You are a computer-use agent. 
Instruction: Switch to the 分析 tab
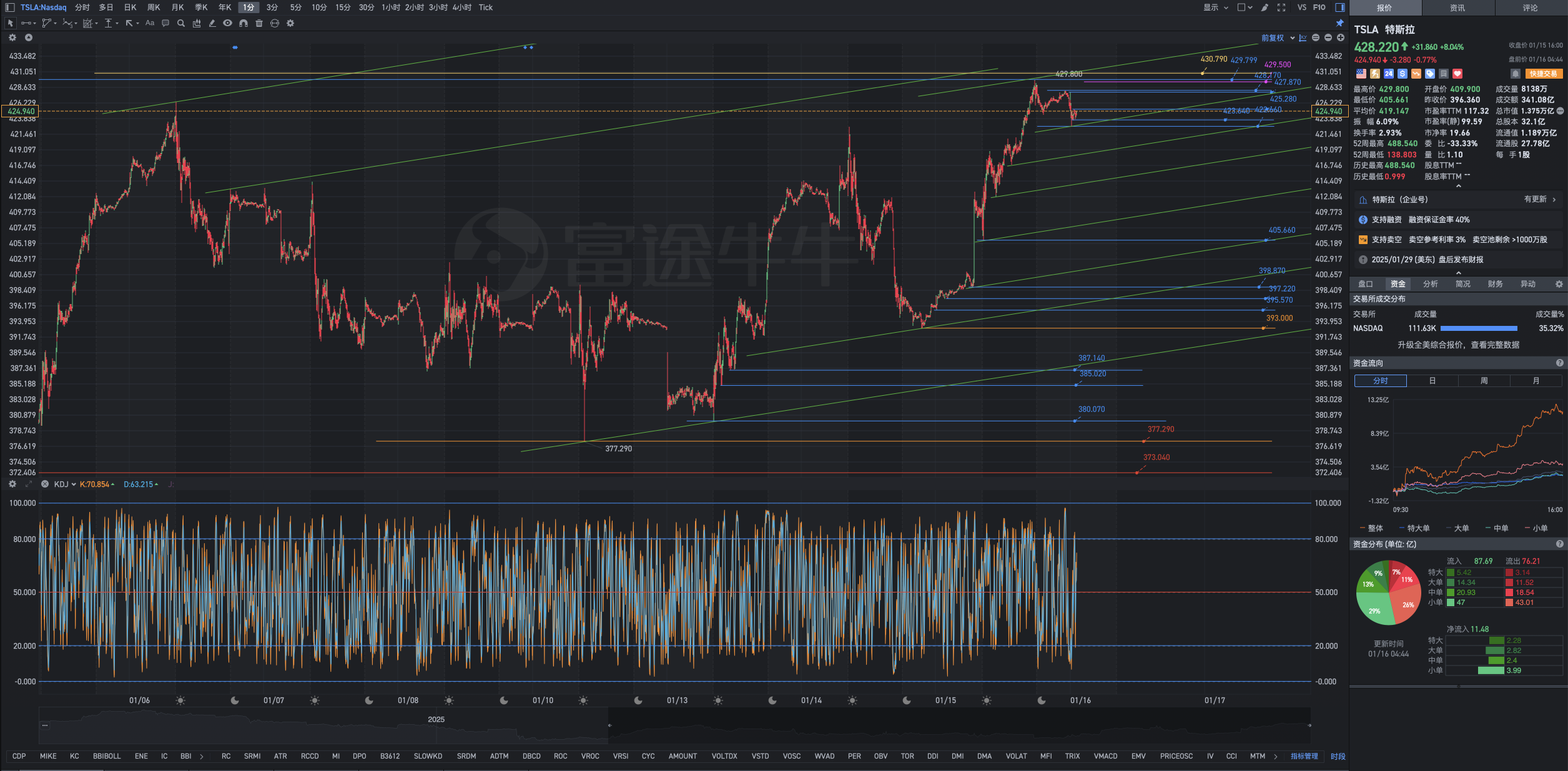coord(1431,284)
